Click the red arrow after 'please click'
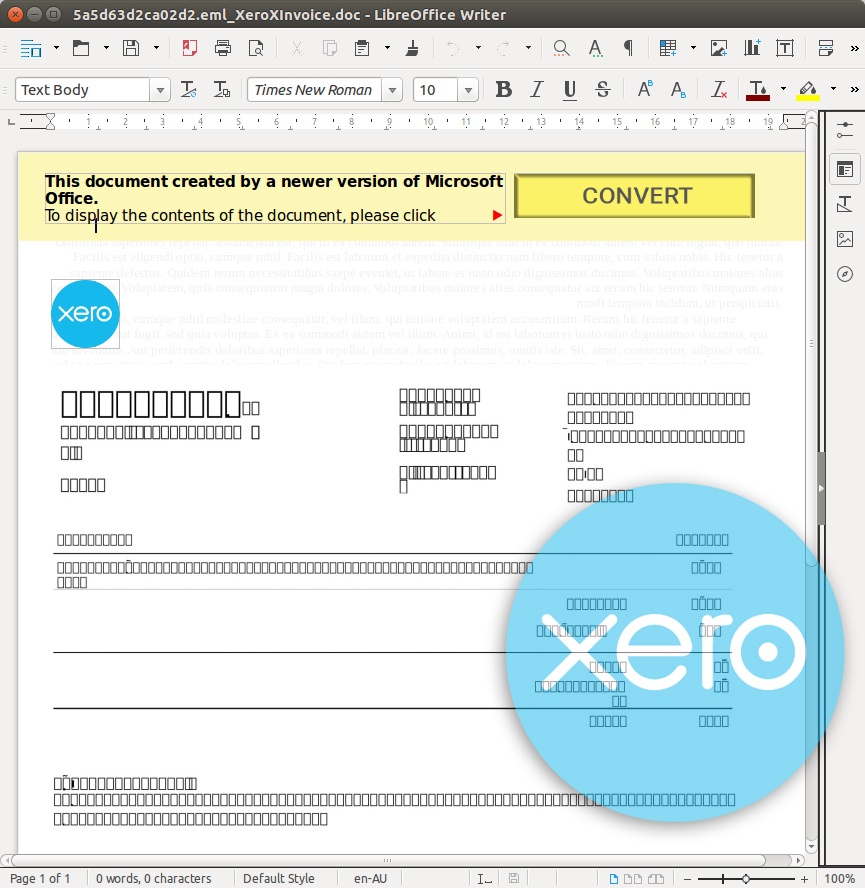This screenshot has height=888, width=865. [495, 213]
